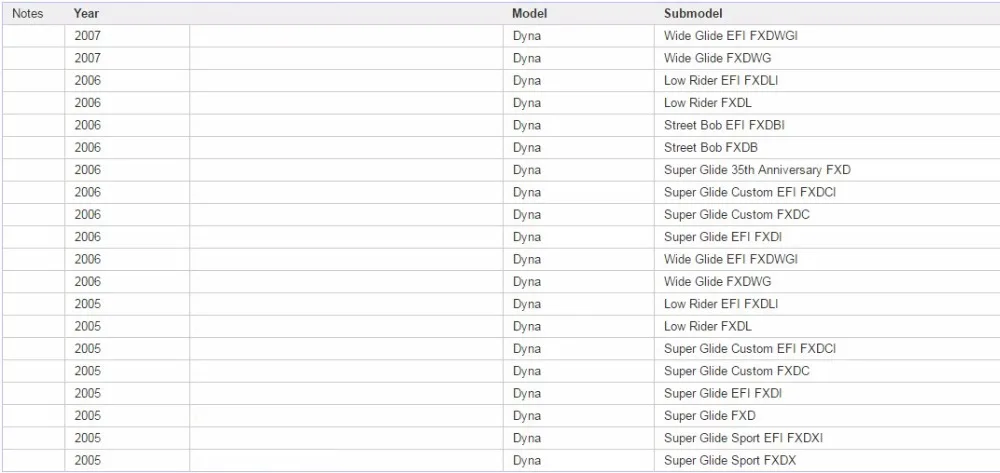
Task: Click year cell of Super Glide Sport FXDX row
Action: (x=87, y=460)
